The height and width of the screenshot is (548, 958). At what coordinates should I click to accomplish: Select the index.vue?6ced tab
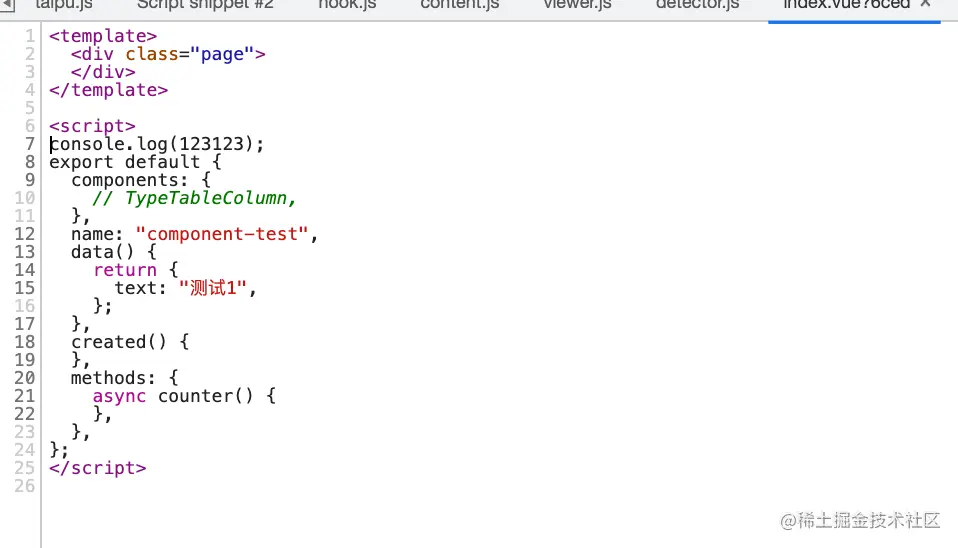847,5
